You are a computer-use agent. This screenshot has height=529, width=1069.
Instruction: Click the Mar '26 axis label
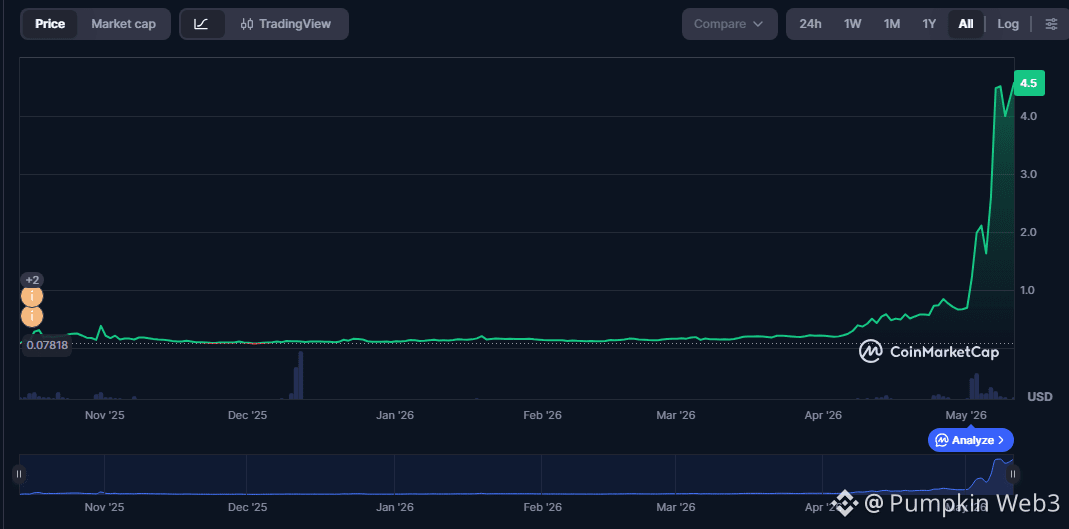[675, 415]
